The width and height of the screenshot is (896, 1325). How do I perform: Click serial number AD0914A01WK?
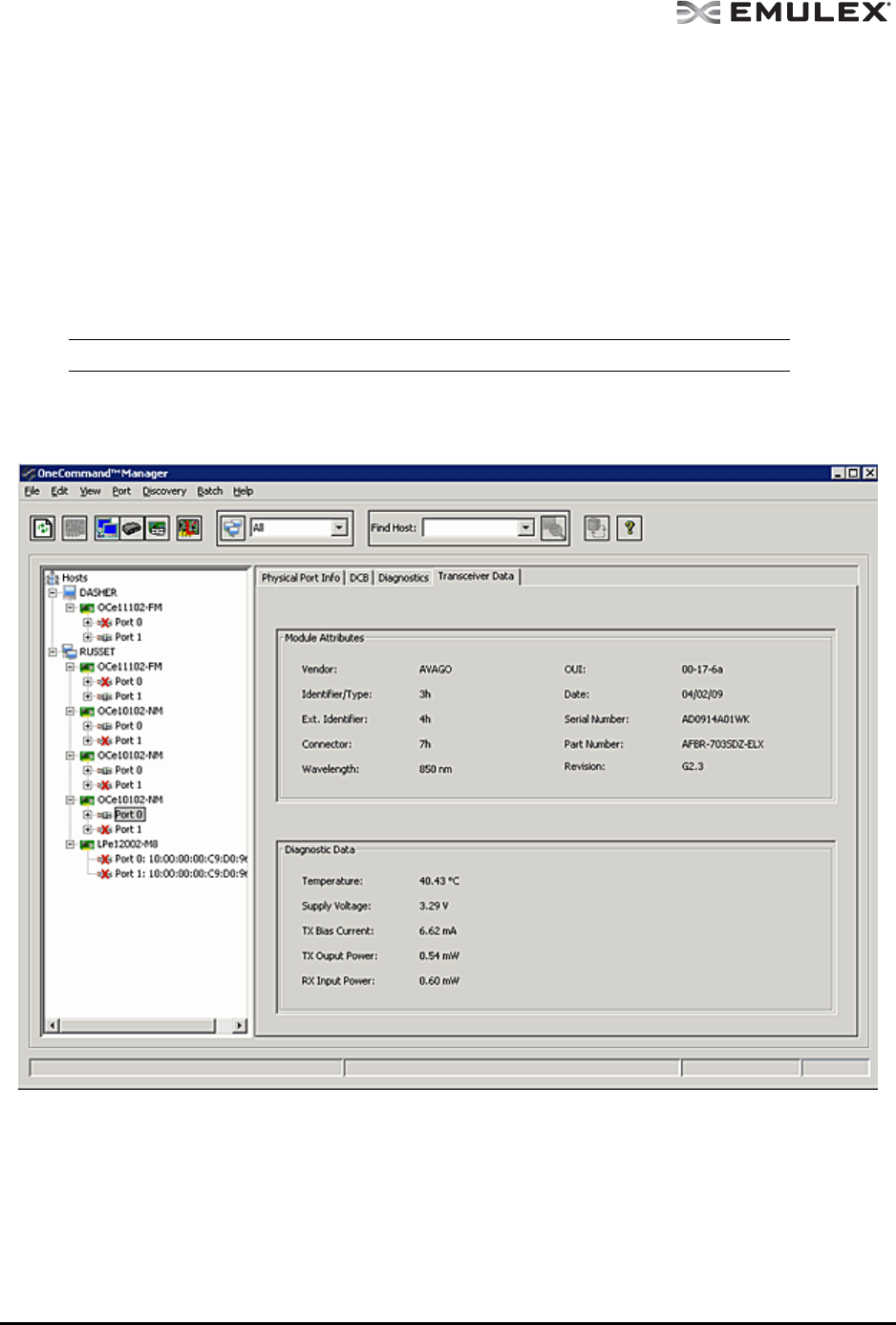(715, 719)
